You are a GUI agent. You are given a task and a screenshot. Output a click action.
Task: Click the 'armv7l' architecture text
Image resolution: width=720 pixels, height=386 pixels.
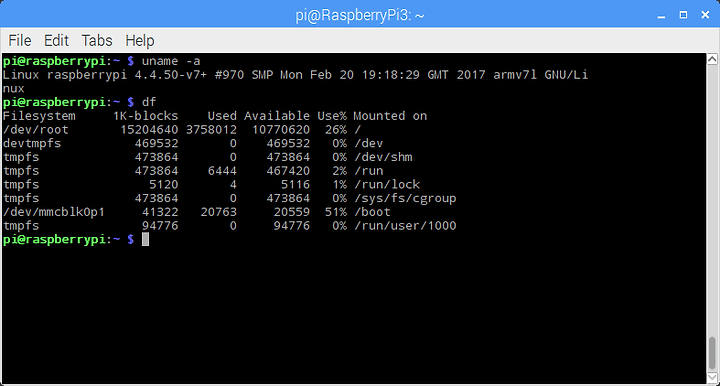point(515,75)
